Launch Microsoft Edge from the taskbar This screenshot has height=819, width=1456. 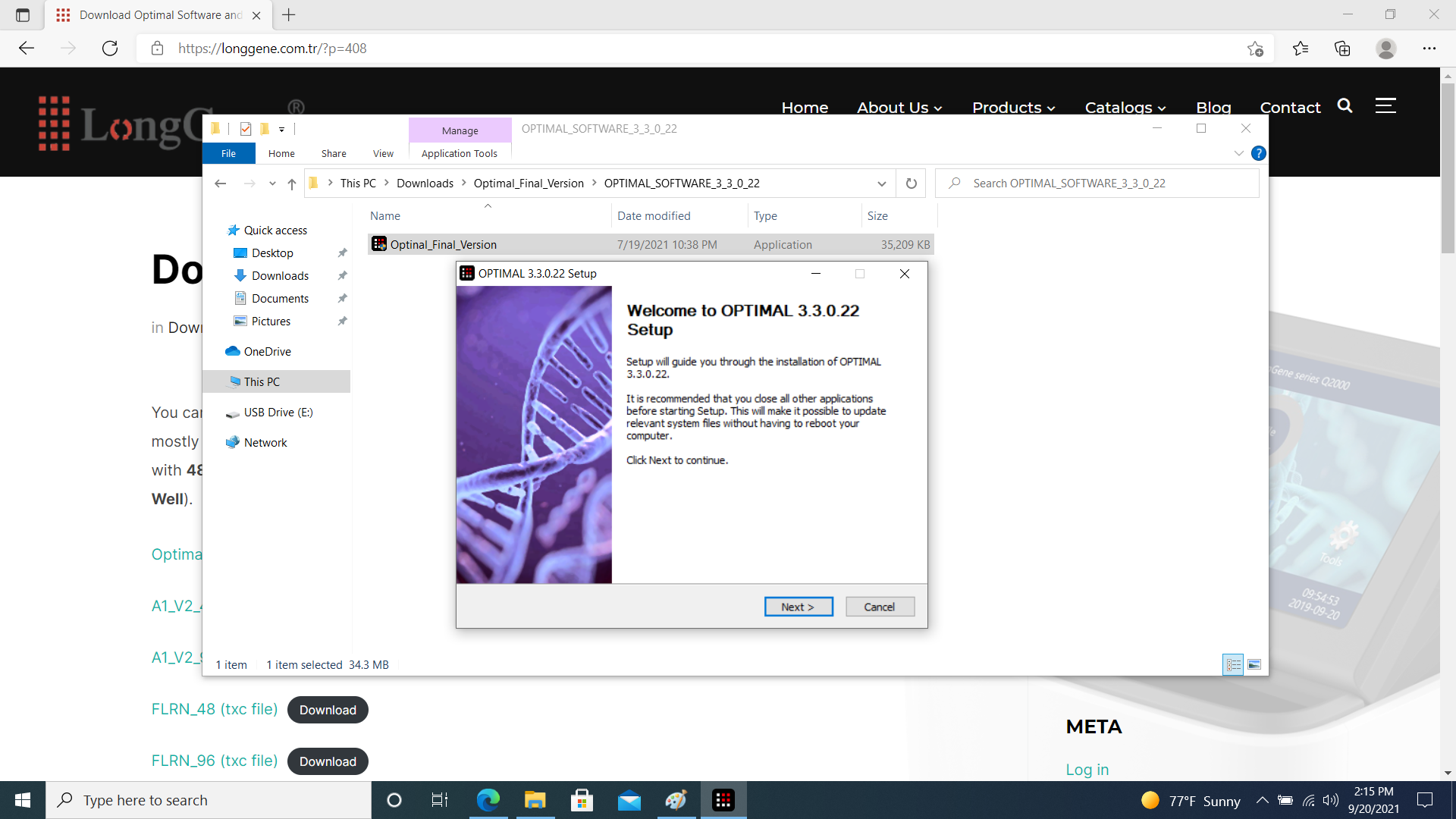tap(488, 800)
